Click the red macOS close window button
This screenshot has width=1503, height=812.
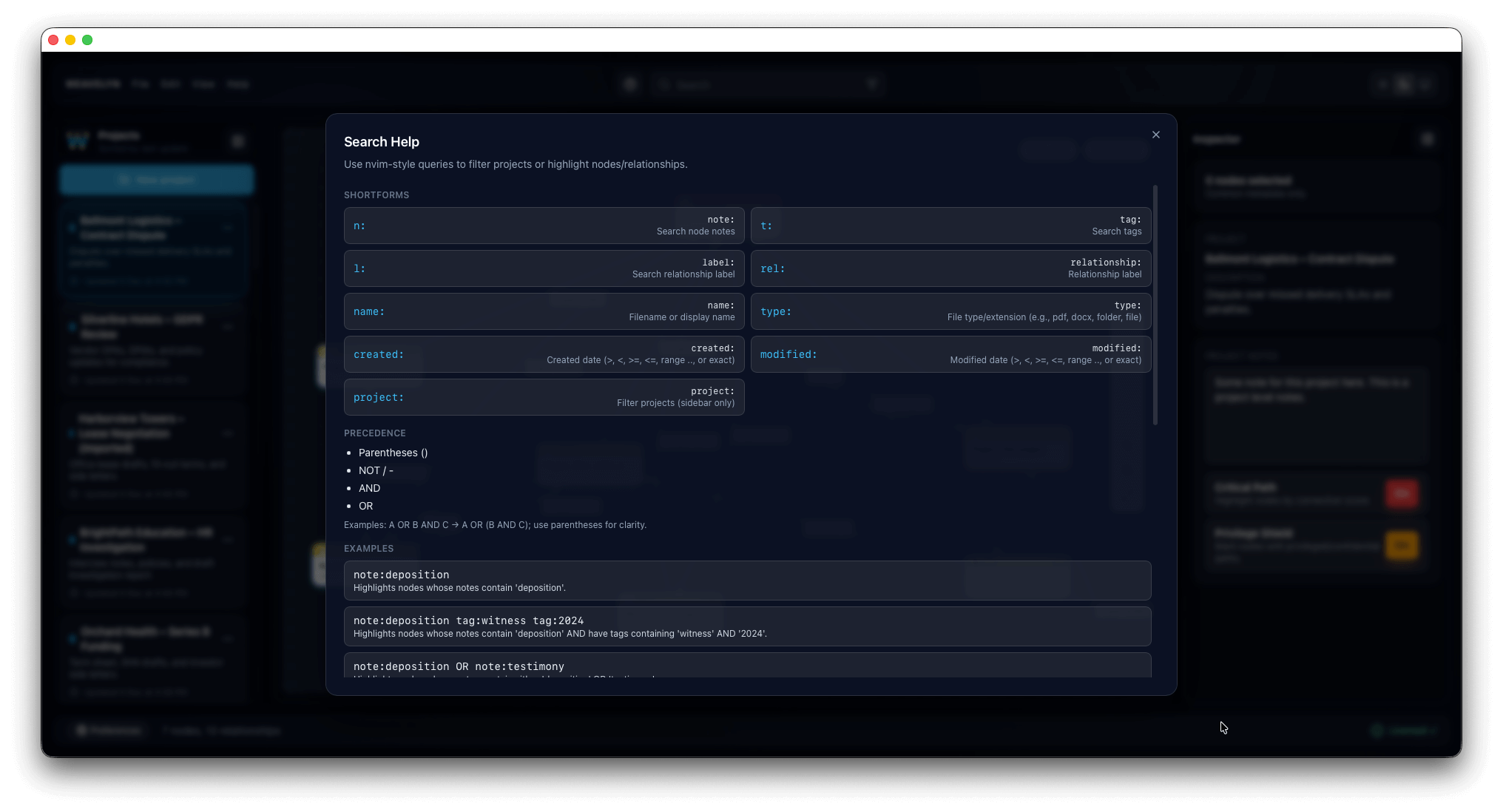[53, 40]
